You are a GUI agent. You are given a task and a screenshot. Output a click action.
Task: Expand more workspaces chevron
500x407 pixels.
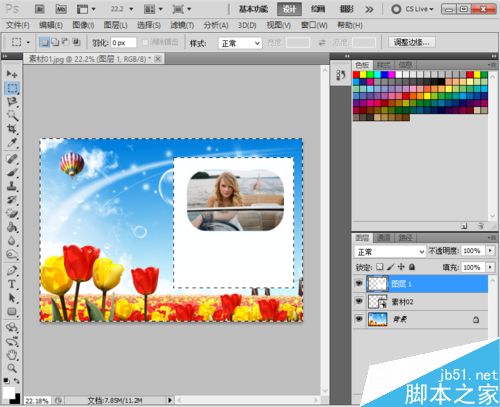click(x=369, y=9)
